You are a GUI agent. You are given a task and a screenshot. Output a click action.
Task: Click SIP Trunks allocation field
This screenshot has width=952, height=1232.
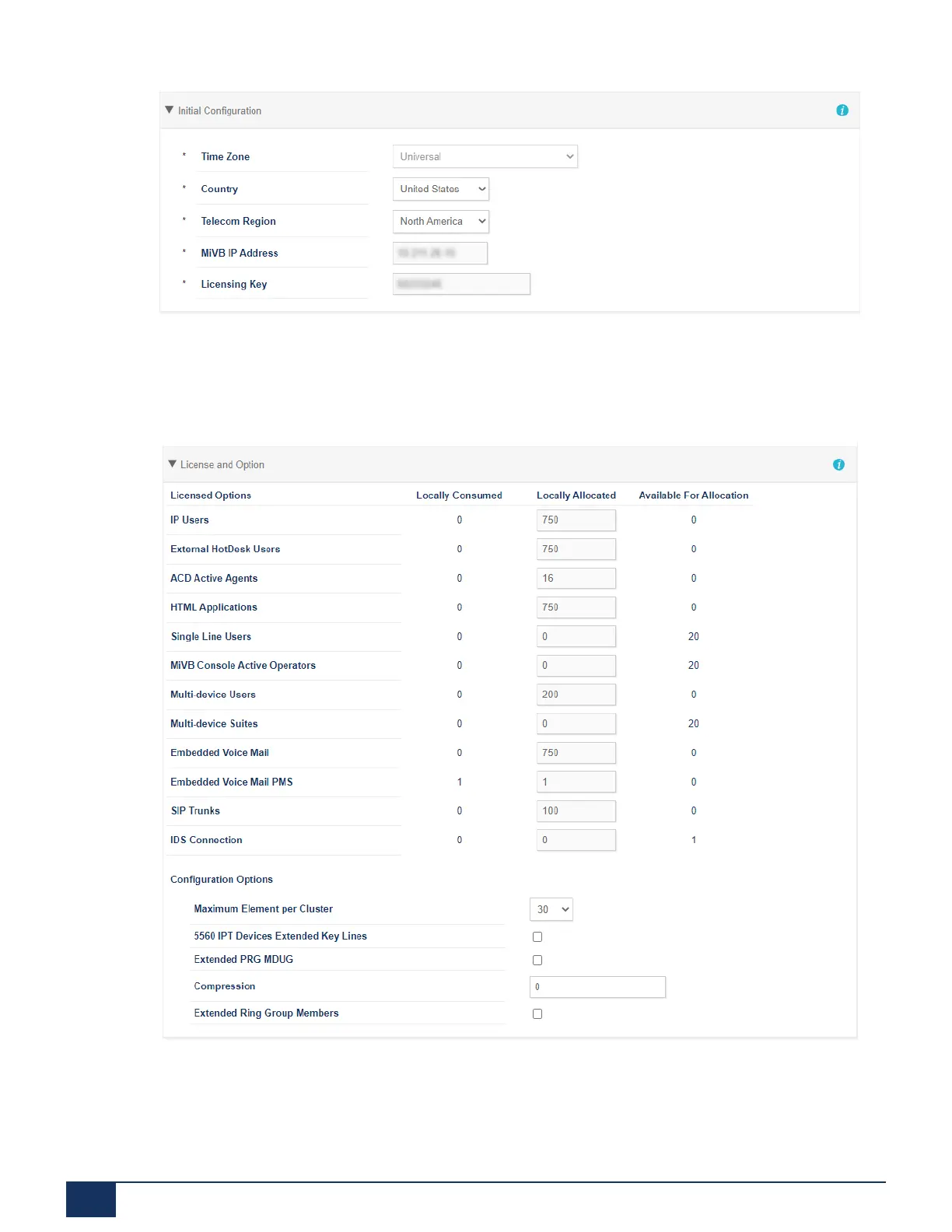coord(576,810)
